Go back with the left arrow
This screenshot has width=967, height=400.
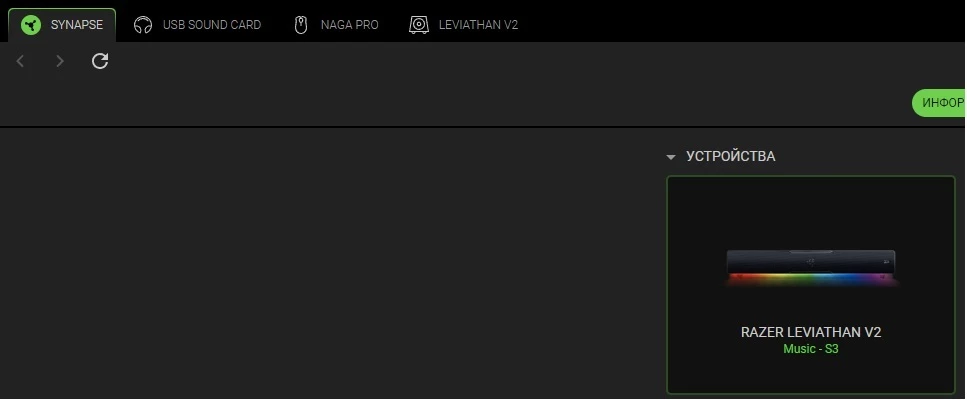[20, 61]
